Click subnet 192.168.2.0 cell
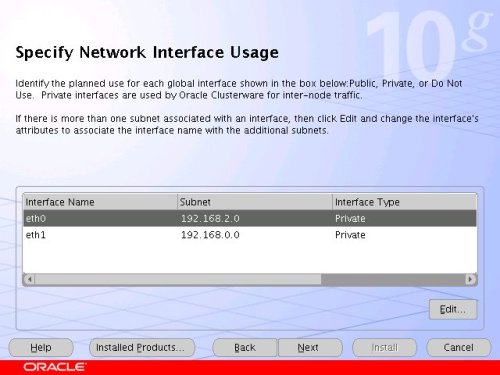500x375 pixels. pos(255,218)
